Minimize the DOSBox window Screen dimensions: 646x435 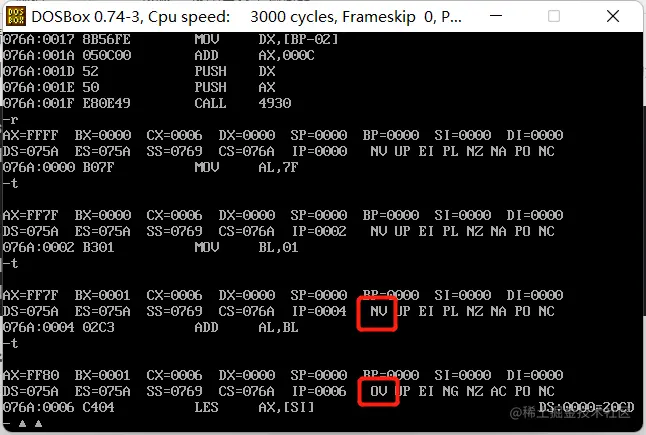[x=496, y=16]
